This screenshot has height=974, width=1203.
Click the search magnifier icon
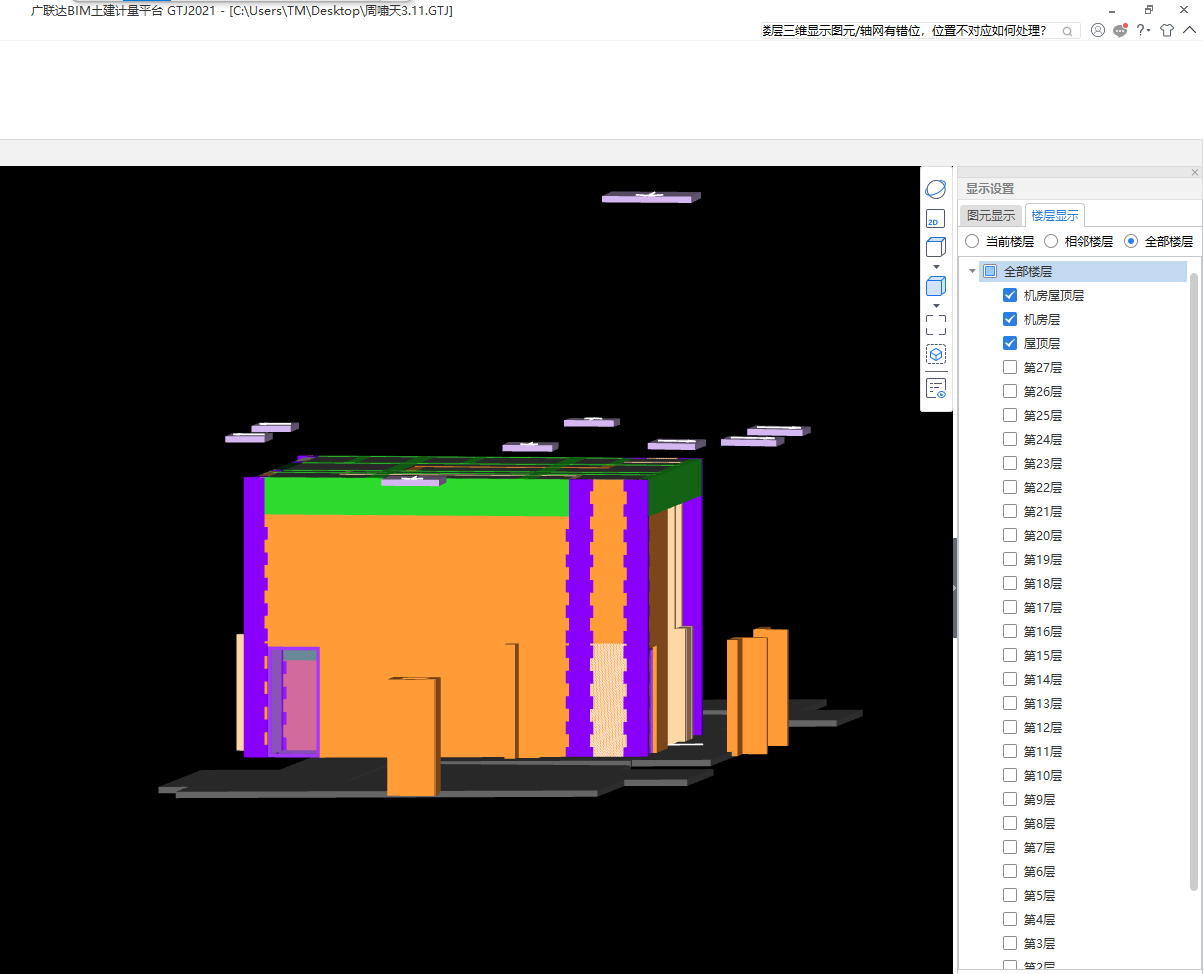1068,32
